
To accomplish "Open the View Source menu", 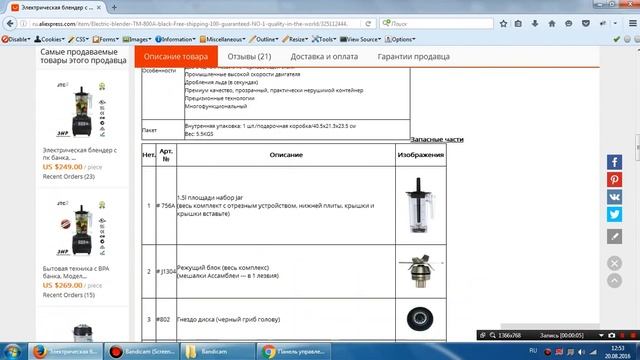I will (x=360, y=39).
